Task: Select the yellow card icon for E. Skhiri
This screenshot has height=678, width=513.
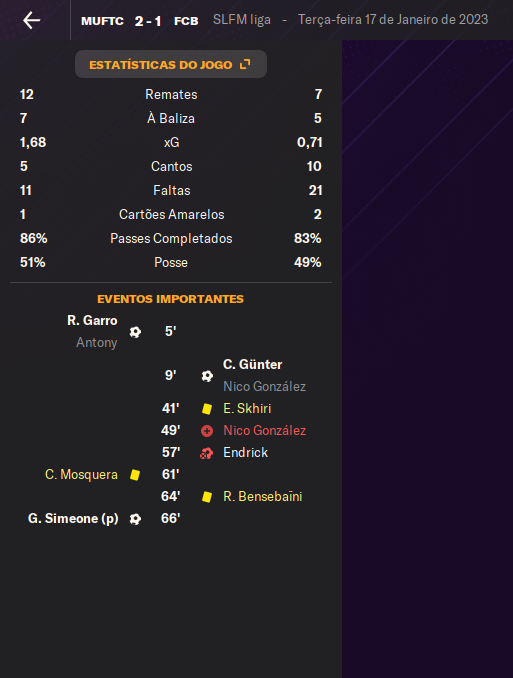Action: (207, 409)
